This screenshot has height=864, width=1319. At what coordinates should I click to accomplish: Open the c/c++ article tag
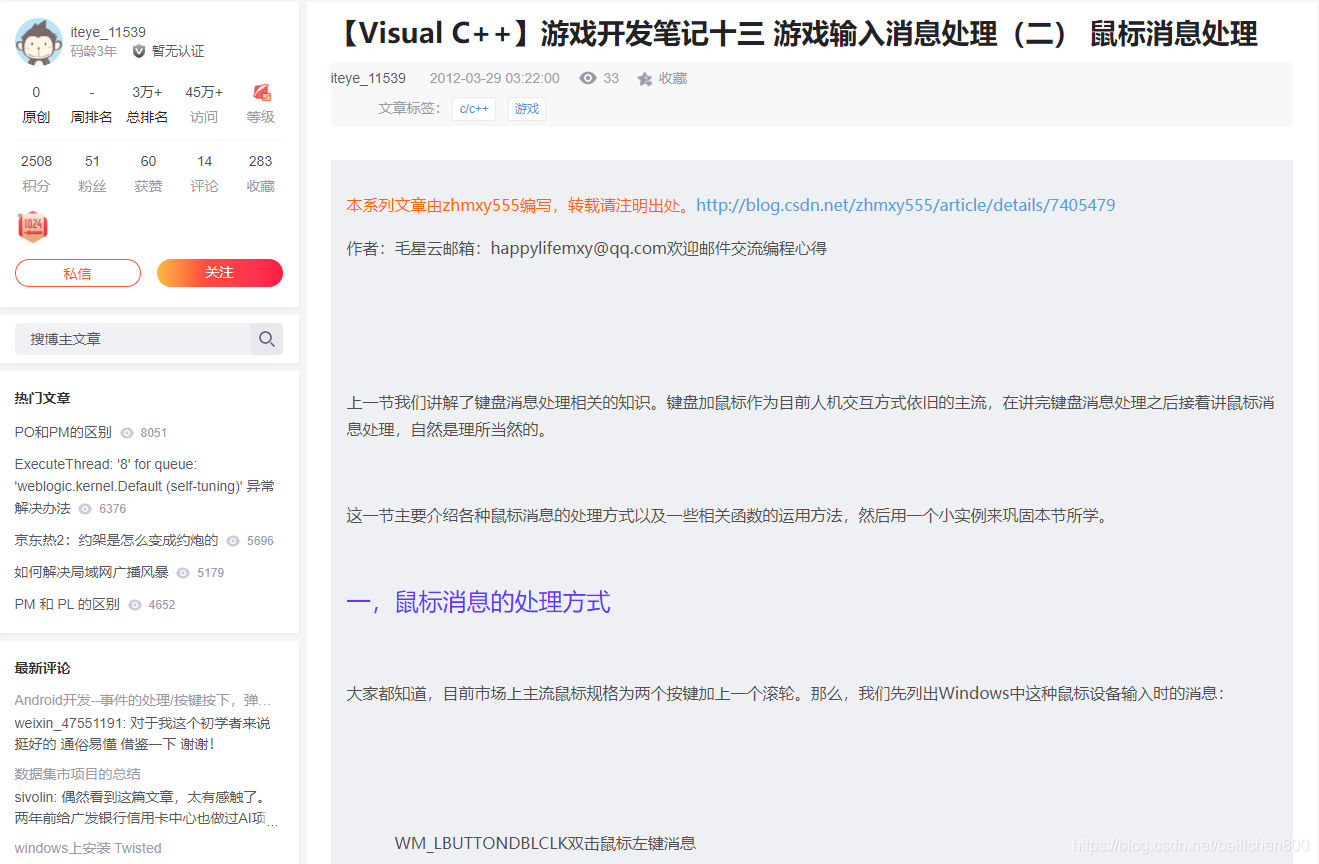pos(474,109)
